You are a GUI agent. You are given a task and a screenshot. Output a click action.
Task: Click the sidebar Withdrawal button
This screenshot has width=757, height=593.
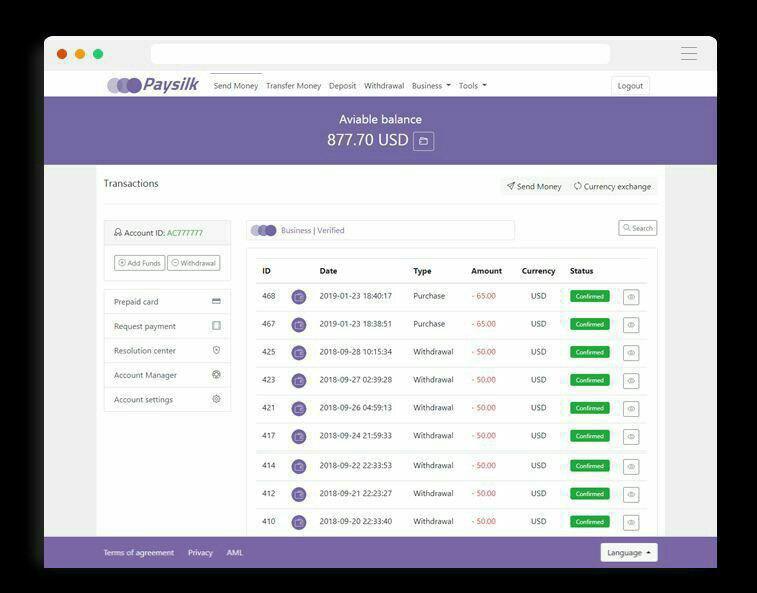tap(194, 263)
